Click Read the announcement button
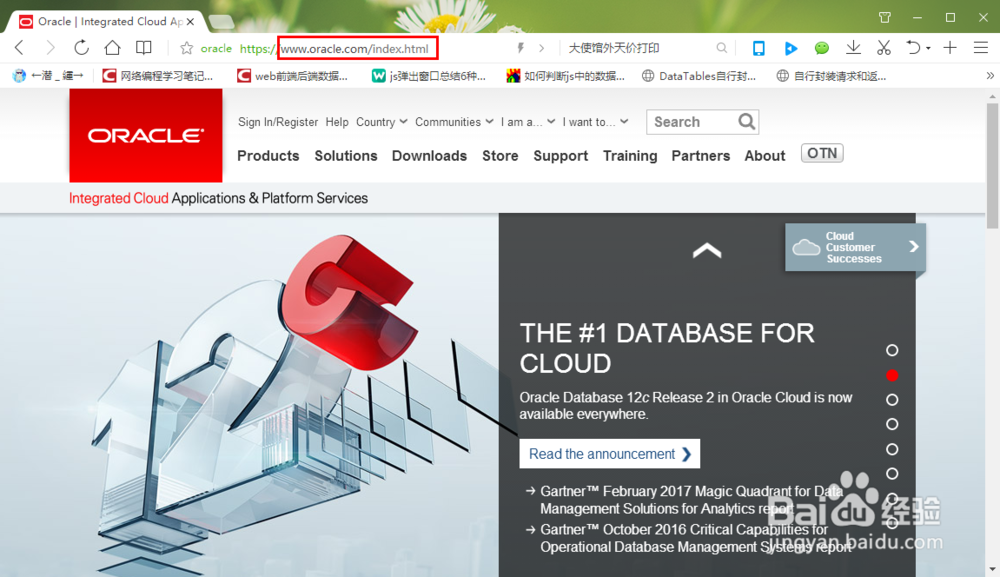The height and width of the screenshot is (577, 1000). click(x=610, y=453)
